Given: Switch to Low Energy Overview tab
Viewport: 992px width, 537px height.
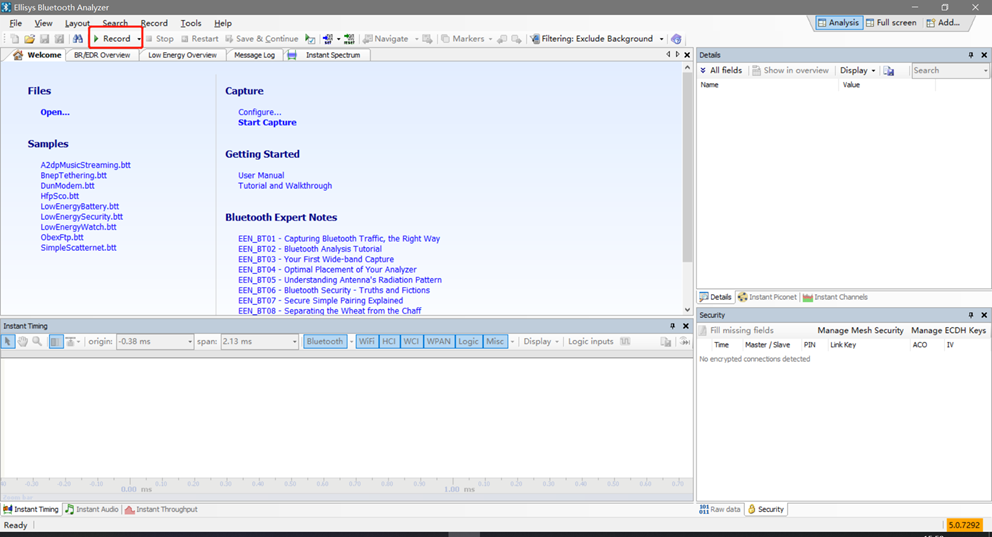Looking at the screenshot, I should (x=182, y=55).
